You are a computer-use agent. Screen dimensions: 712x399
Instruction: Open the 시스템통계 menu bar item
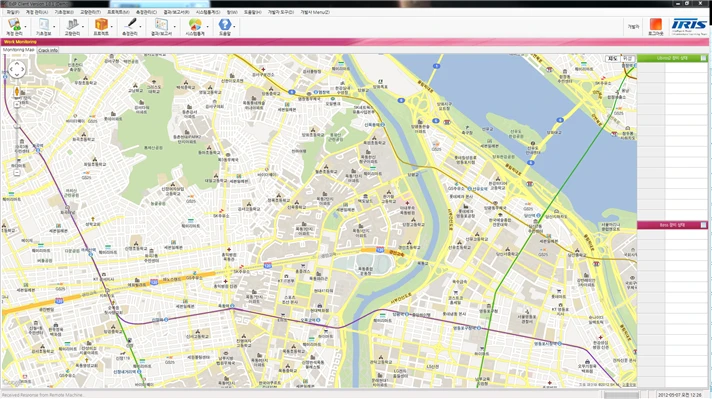208,12
